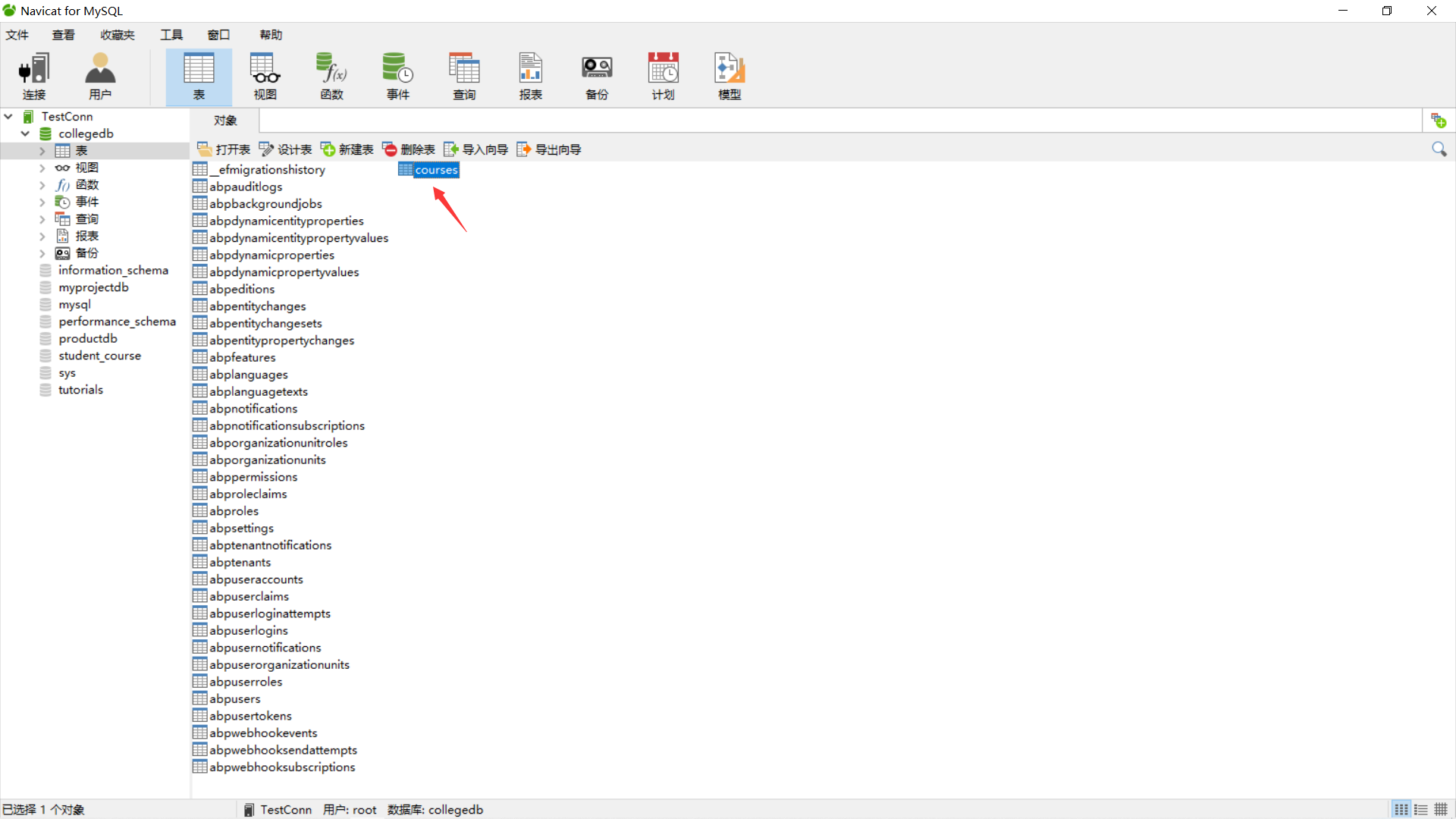This screenshot has width=1456, height=819.
Task: Collapse the collegedb database node
Action: (25, 133)
